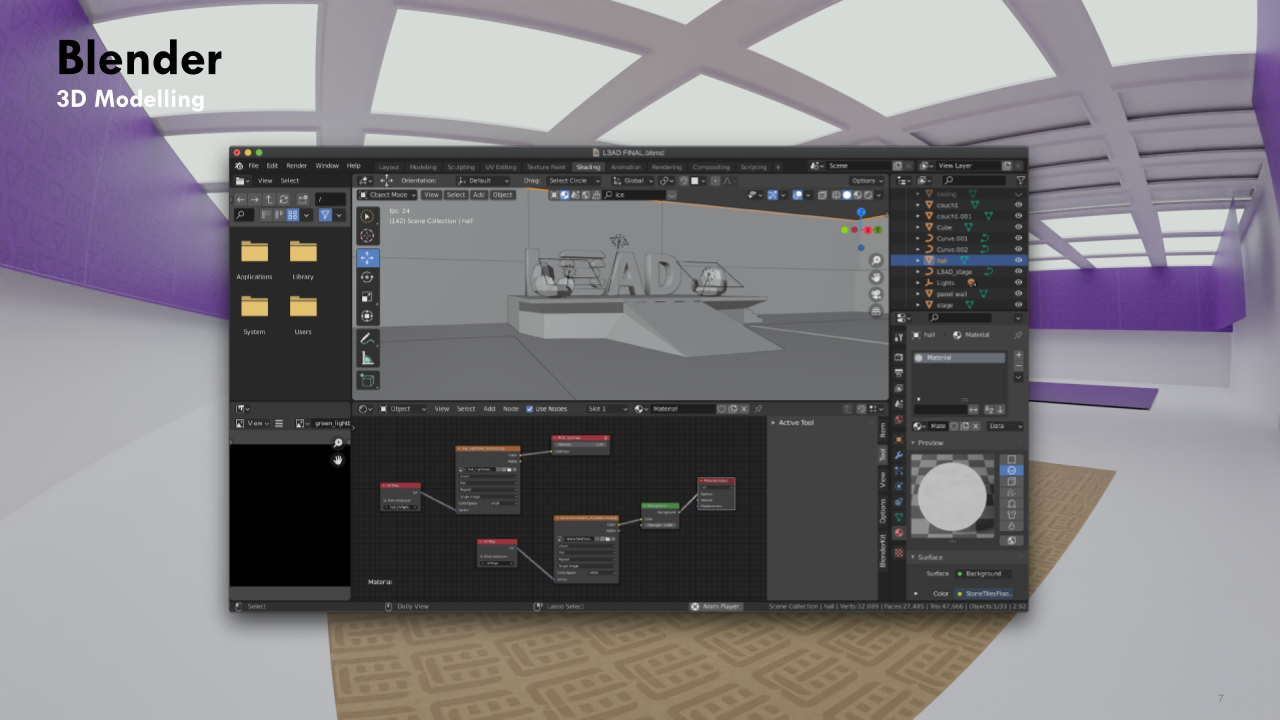
Task: Create a new folder in file browser
Action: [303, 199]
